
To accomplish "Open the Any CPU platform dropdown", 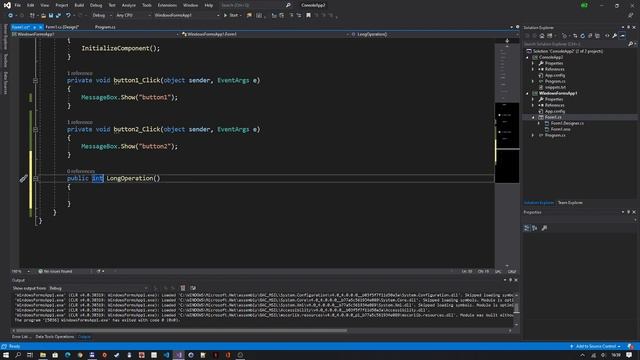I will click(x=133, y=16).
